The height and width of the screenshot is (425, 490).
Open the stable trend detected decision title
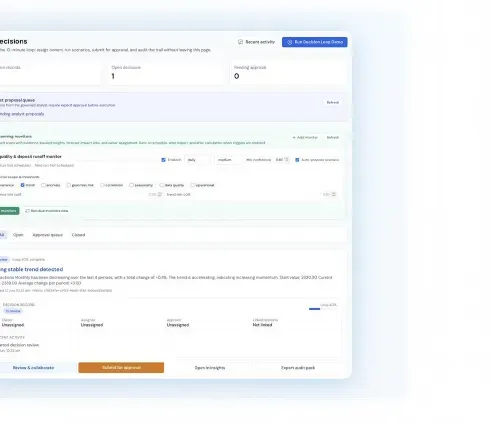[31, 269]
